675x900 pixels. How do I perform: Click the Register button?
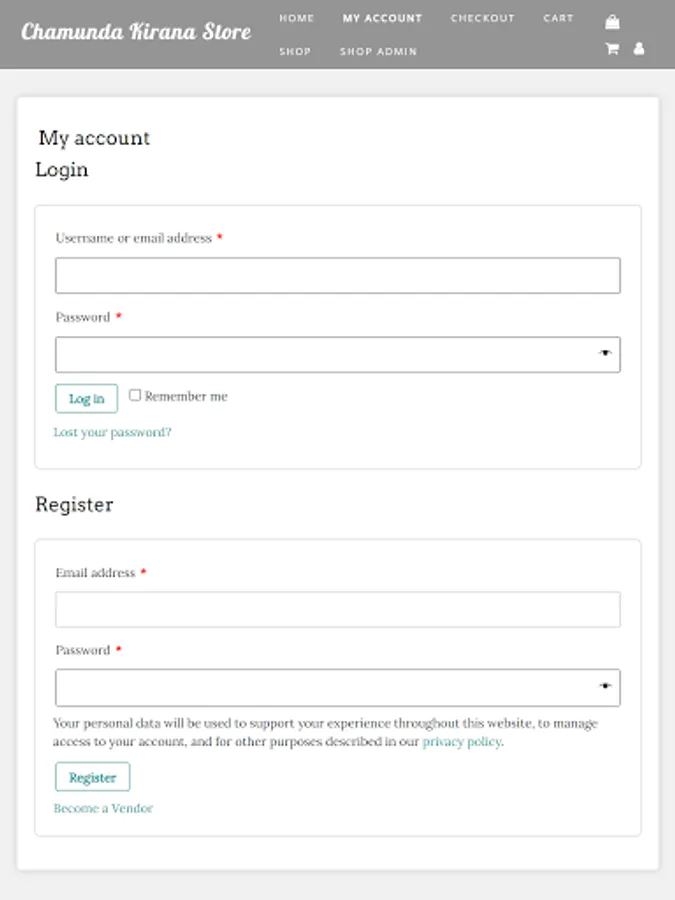[92, 777]
